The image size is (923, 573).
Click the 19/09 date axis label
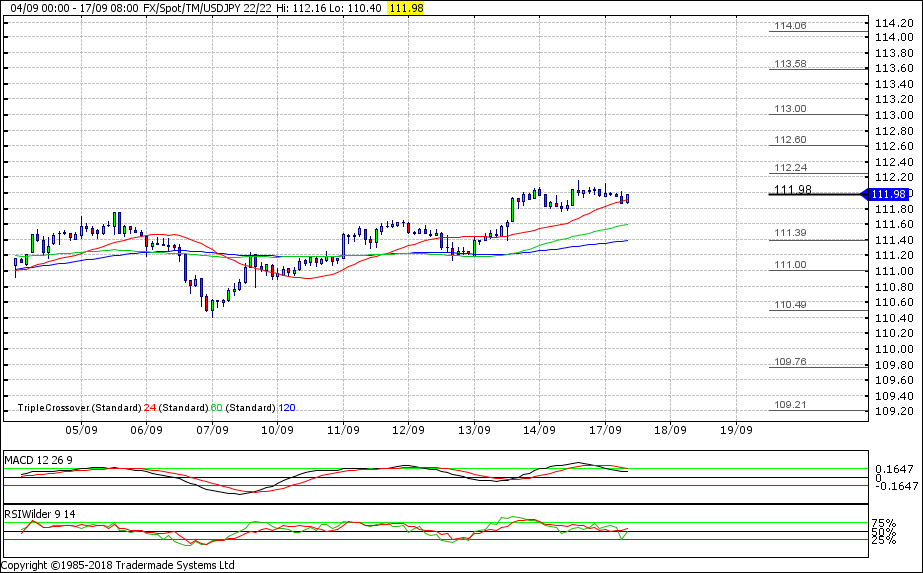[736, 431]
